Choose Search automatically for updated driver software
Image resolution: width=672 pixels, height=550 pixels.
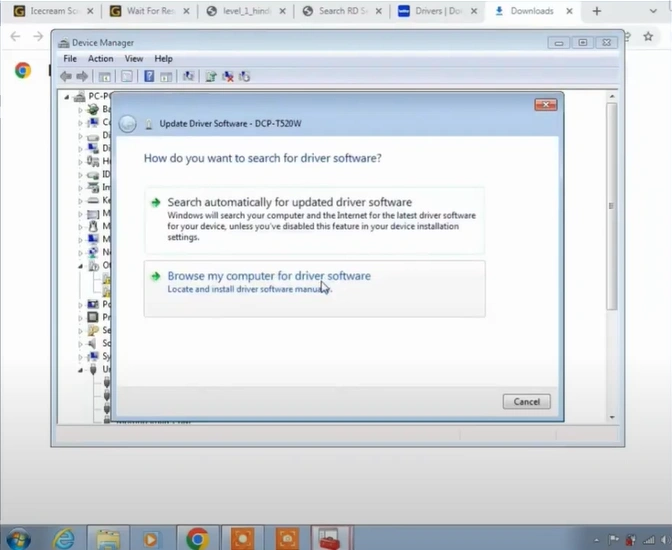pyautogui.click(x=289, y=202)
